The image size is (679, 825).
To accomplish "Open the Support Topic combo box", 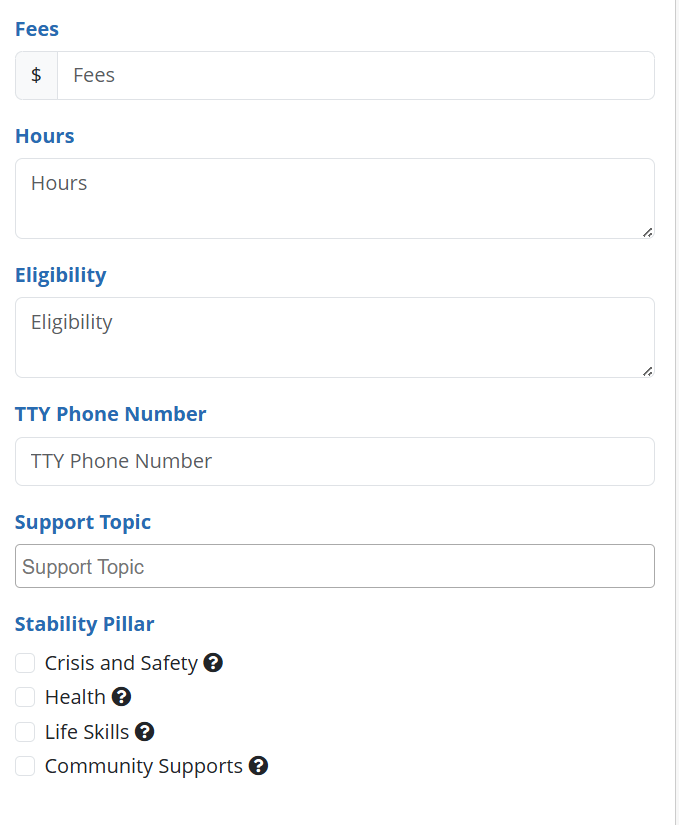I will click(x=334, y=566).
